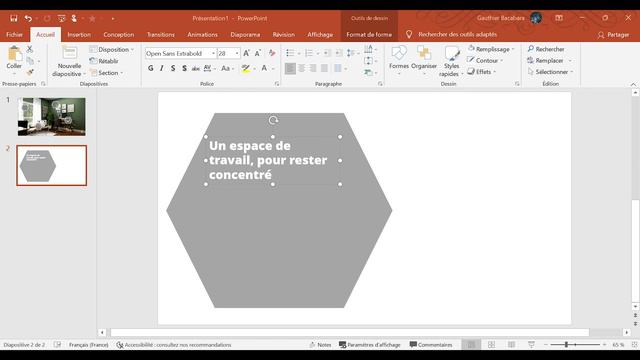Undo the last action

[28, 18]
